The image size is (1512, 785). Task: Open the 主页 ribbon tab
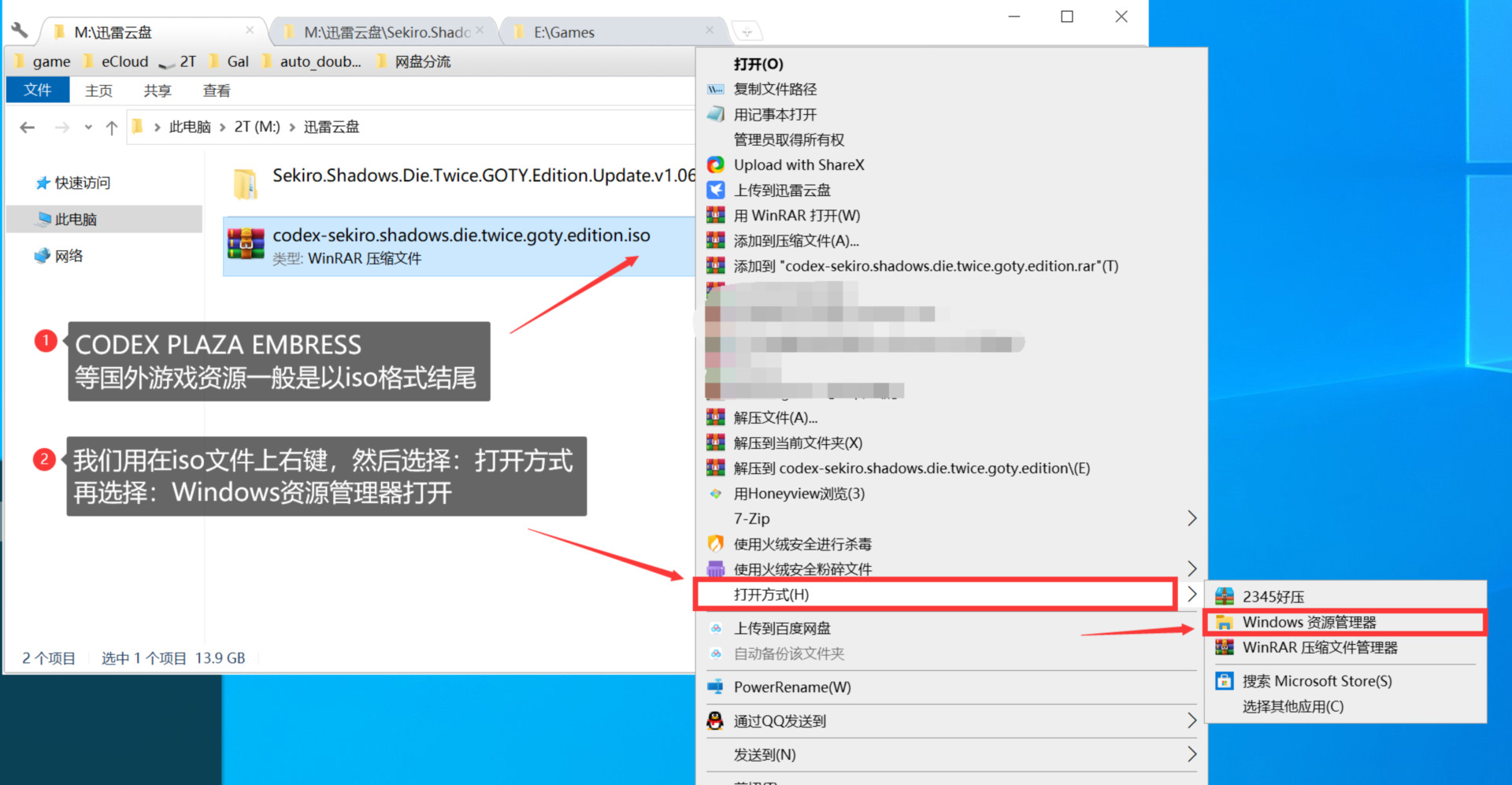98,91
